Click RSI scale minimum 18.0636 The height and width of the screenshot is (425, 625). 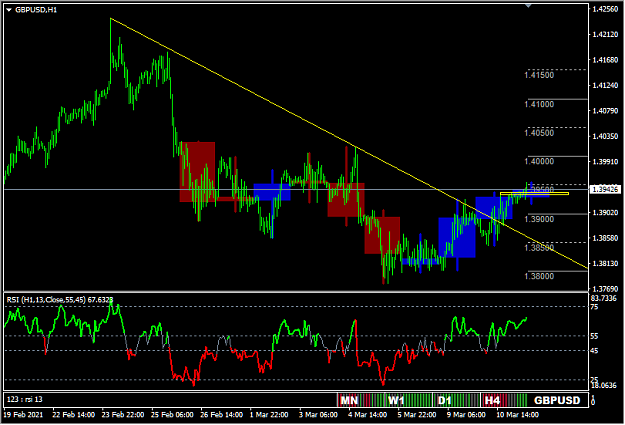(603, 386)
